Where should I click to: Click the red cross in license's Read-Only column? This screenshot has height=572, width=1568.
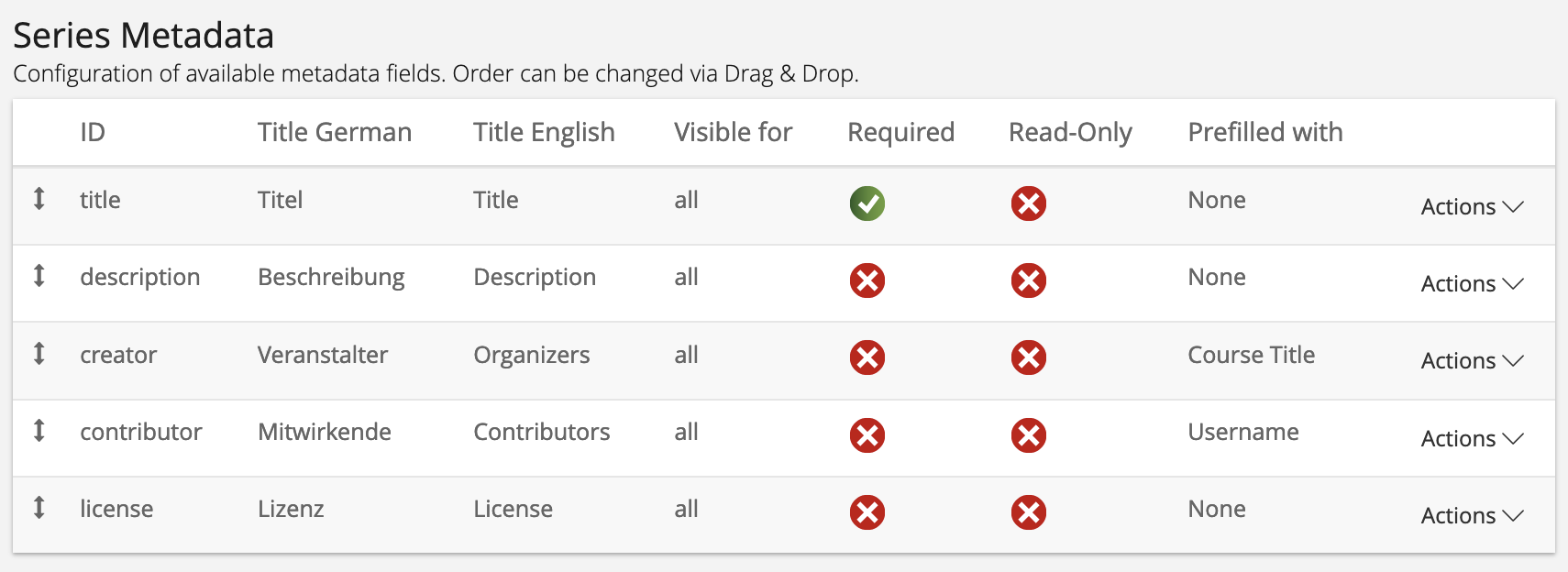[x=1028, y=512]
